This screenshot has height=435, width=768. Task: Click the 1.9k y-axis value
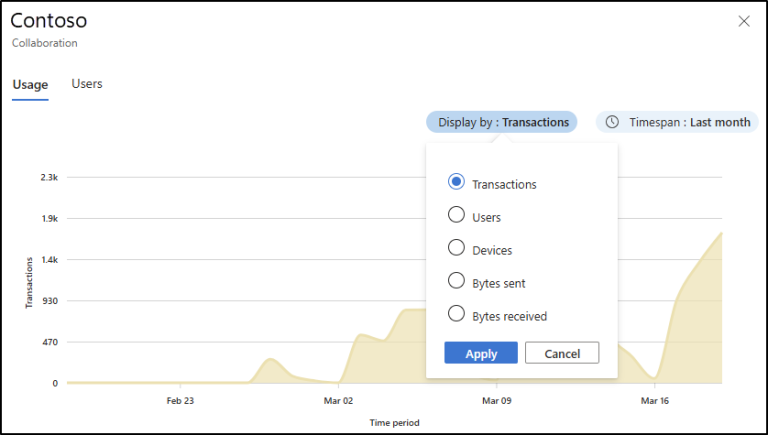coord(49,218)
